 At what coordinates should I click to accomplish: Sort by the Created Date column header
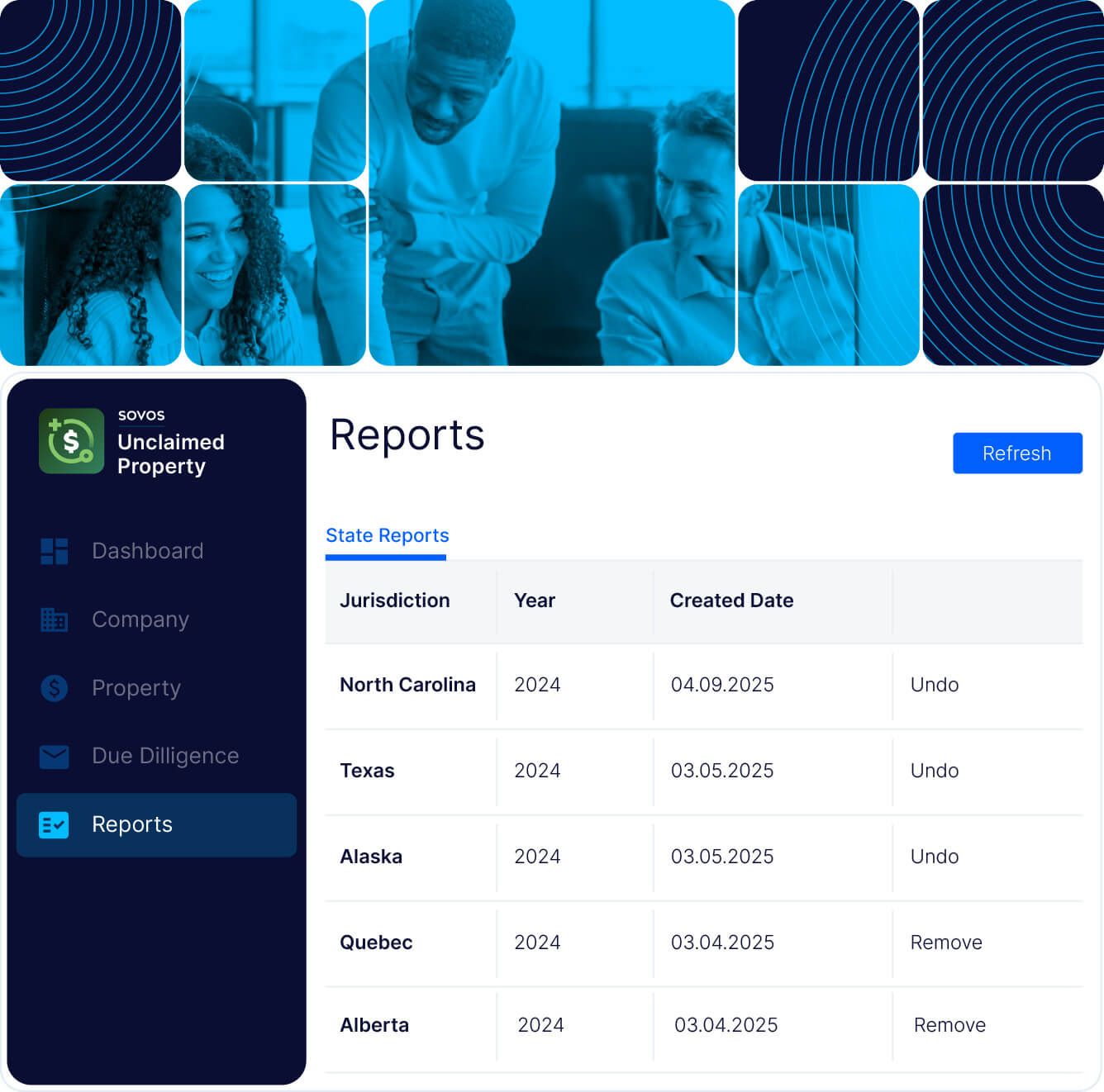pyautogui.click(x=730, y=601)
